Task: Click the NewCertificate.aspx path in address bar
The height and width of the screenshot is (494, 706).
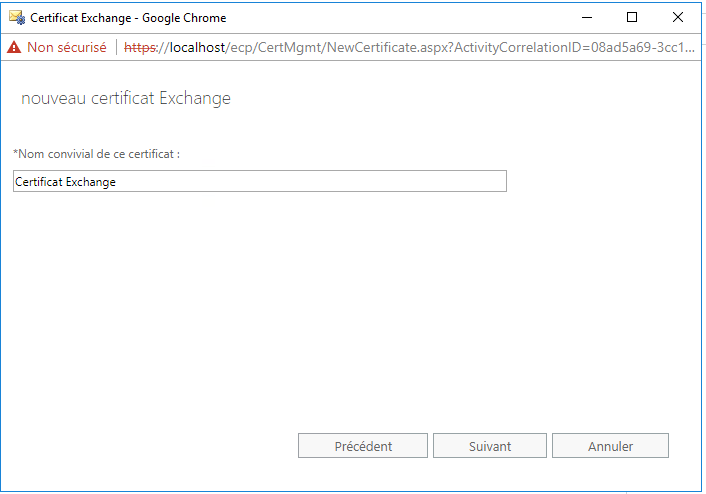Action: point(388,47)
